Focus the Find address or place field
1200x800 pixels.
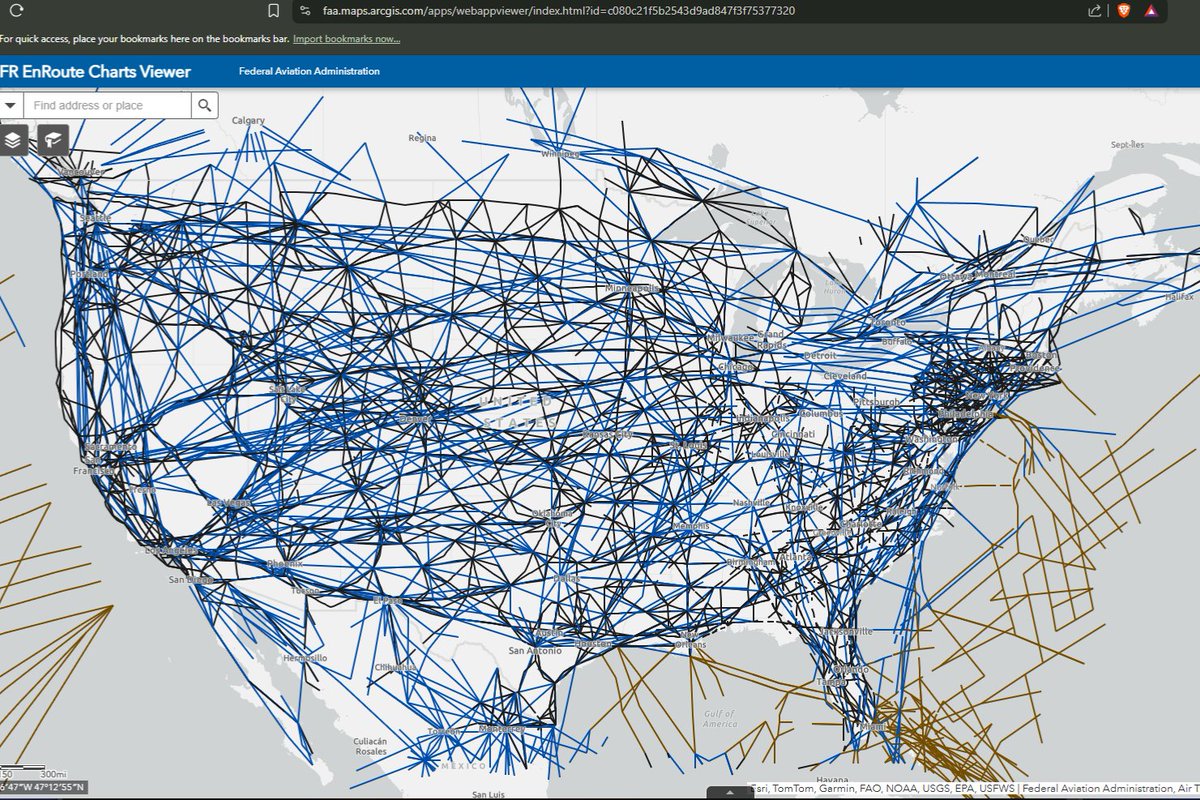coord(107,105)
